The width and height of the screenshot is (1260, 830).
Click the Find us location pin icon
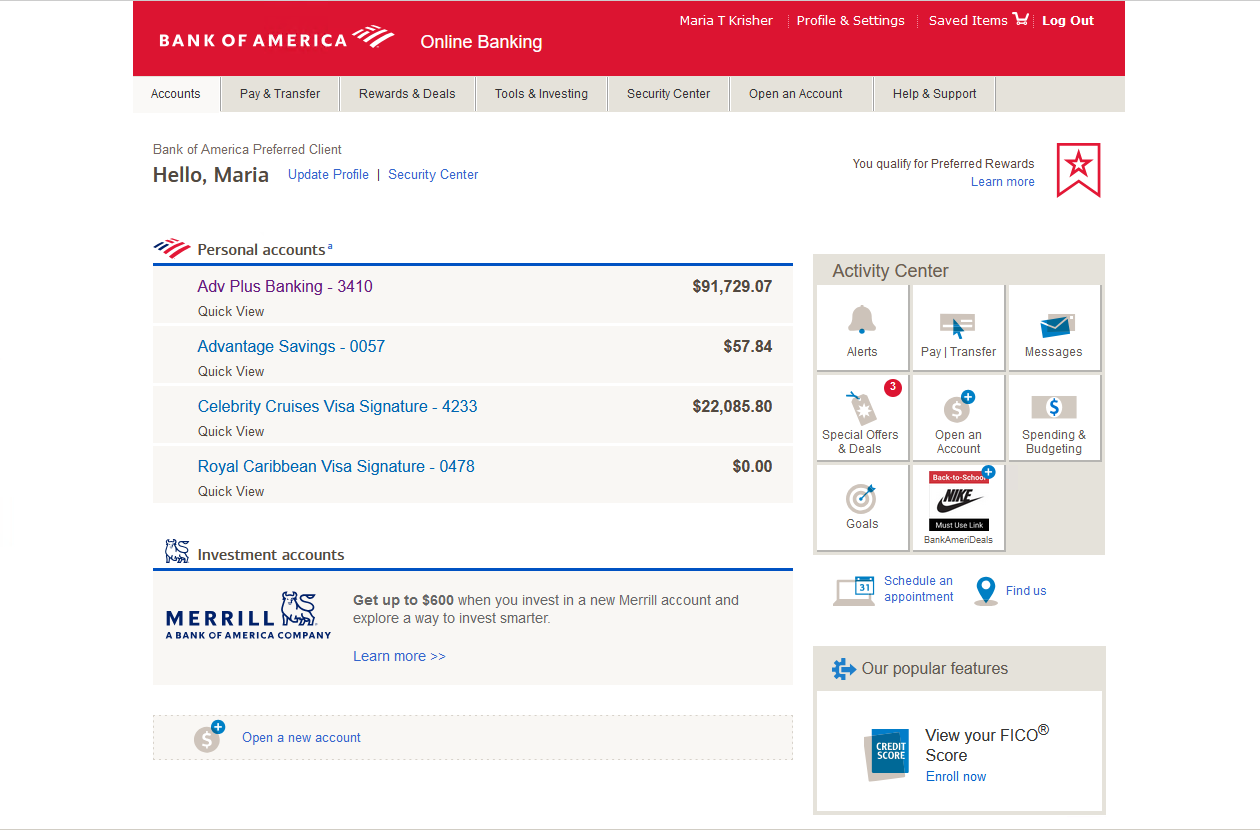click(x=986, y=591)
